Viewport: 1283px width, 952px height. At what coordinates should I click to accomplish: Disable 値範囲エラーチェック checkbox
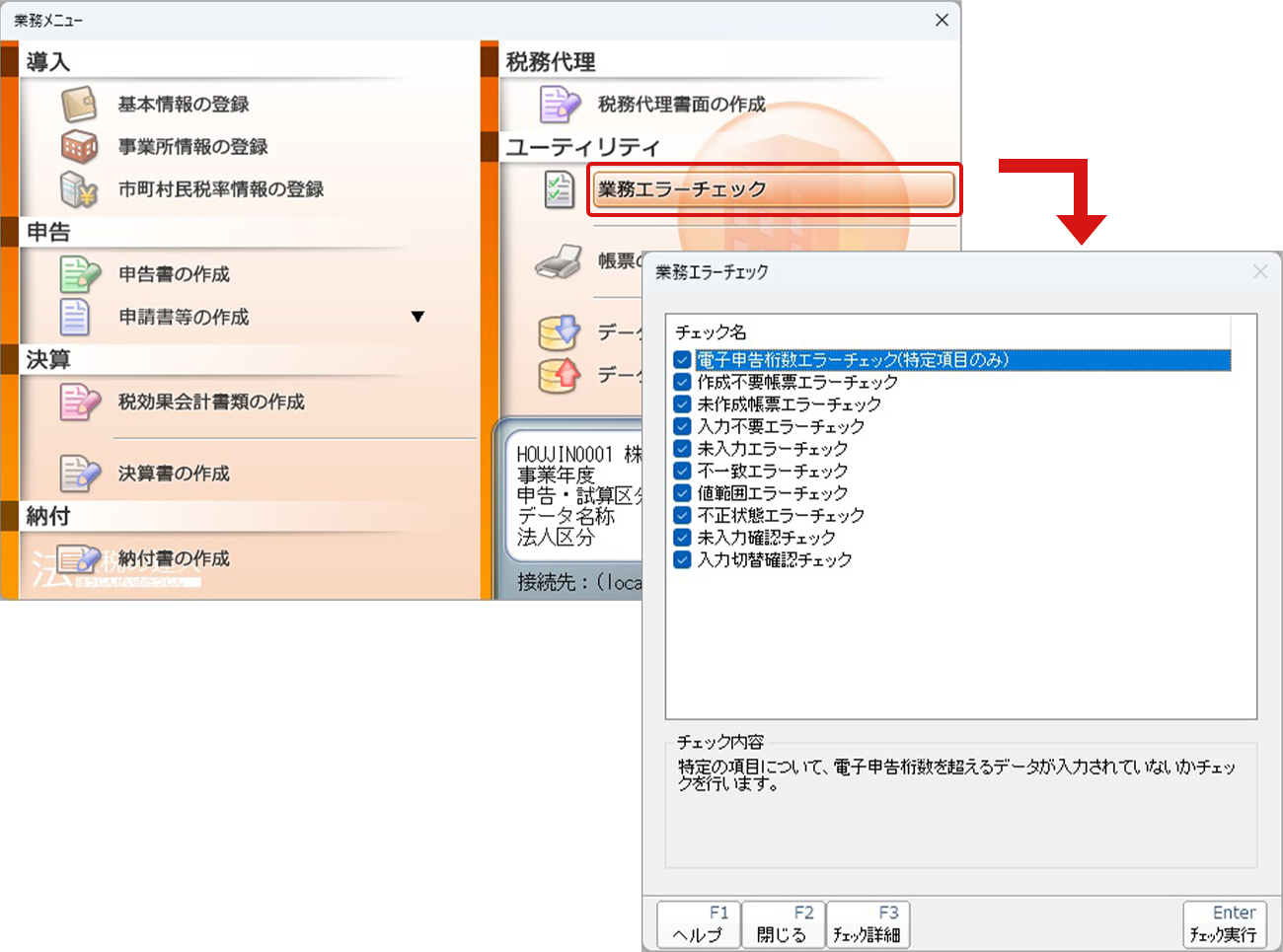tap(682, 493)
